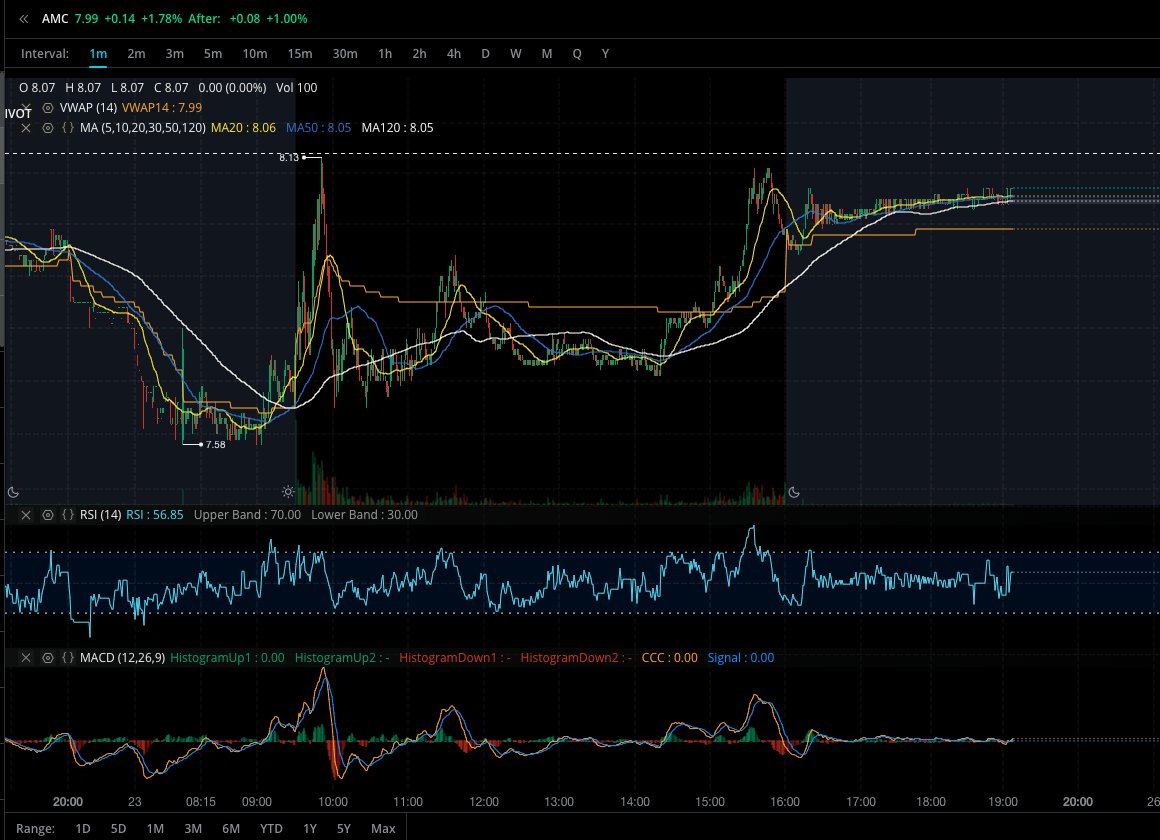
Task: Set chart range to 5Y
Action: pos(344,828)
